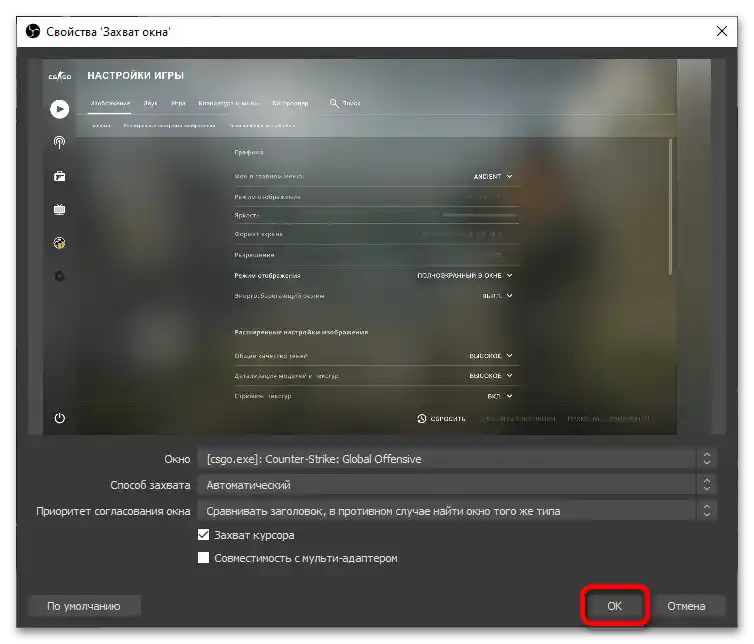The width and height of the screenshot is (754, 644).
Task: Switch to Клавиатура и мышь tab in preview
Action: (229, 103)
